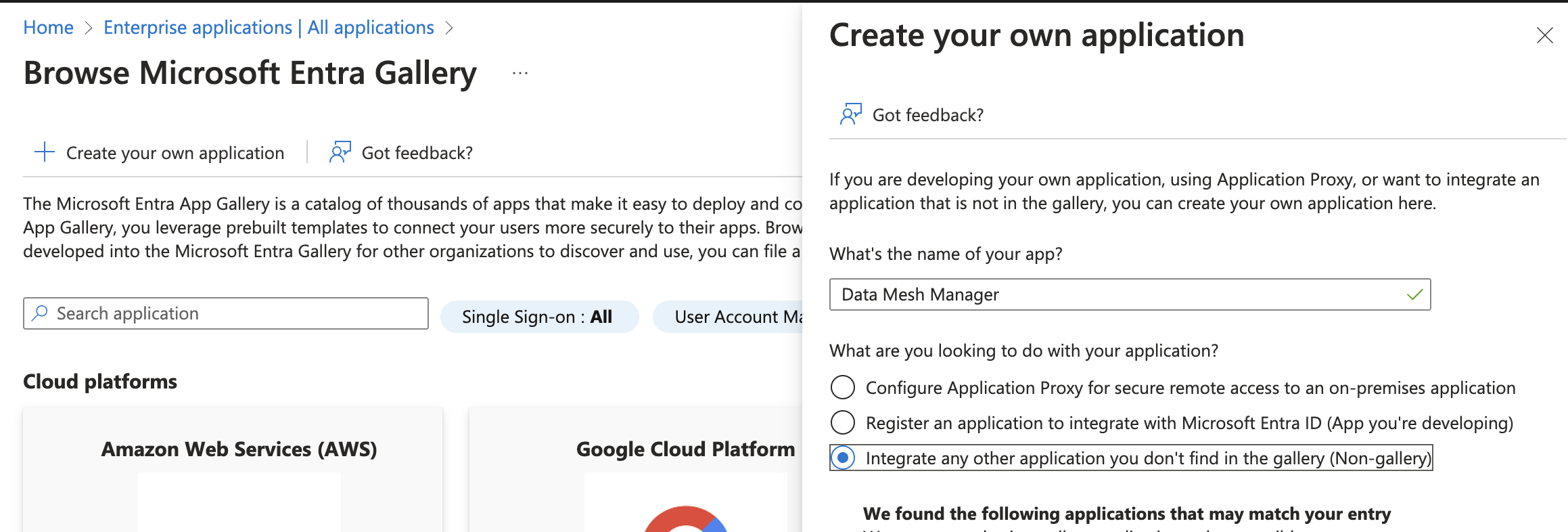The height and width of the screenshot is (532, 1568).
Task: Select Register an application with Entra ID option
Action: pos(842,423)
